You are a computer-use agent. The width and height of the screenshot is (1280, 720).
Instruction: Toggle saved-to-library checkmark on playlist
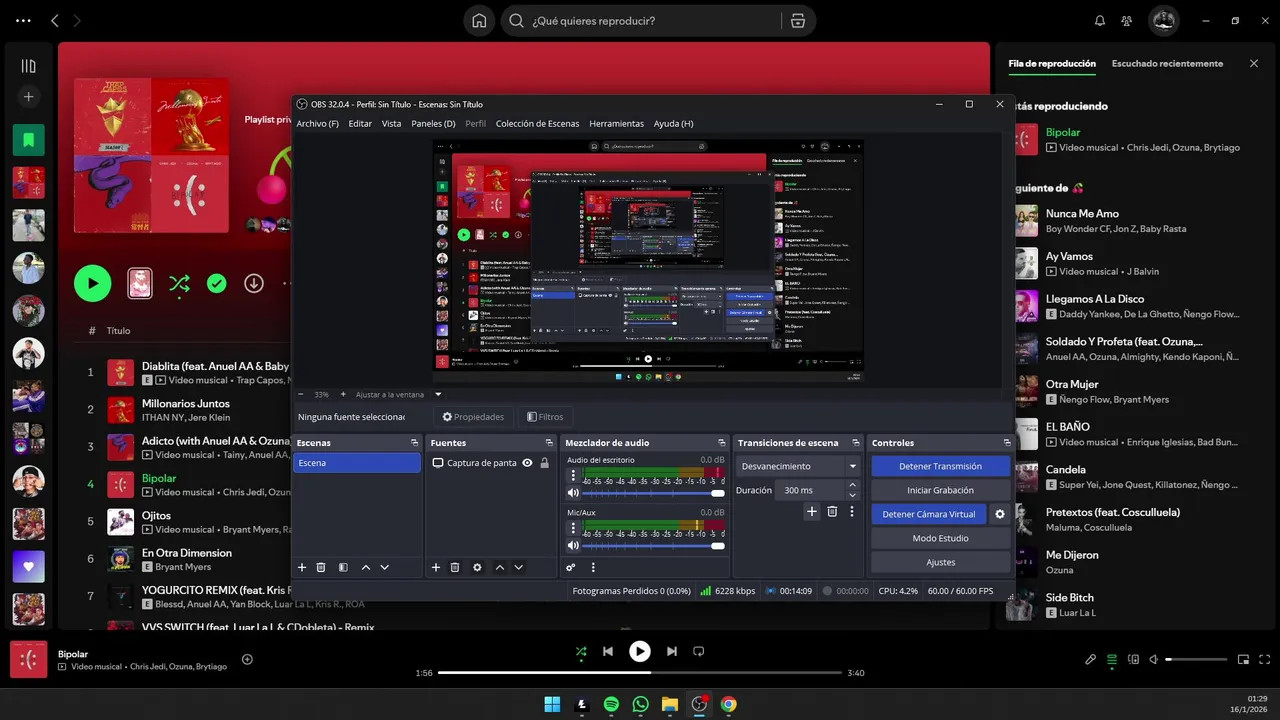(x=217, y=284)
